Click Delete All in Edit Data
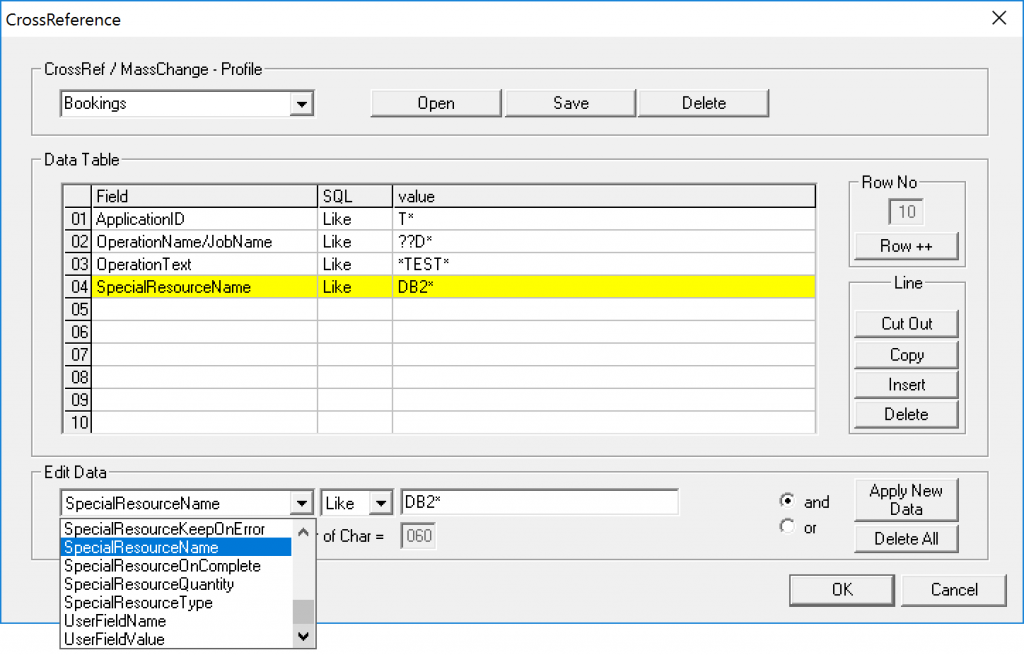The width and height of the screenshot is (1024, 655). [x=906, y=538]
